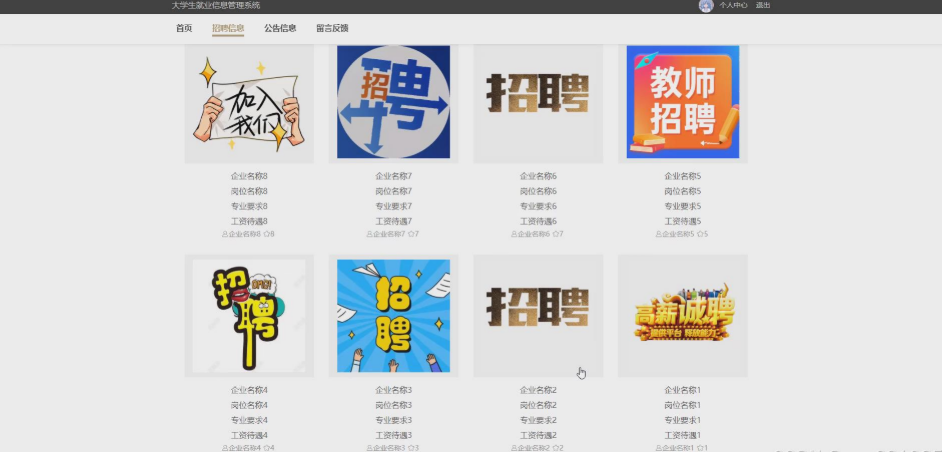
Task: Click the 大学生就业信息管理系统 site title
Action: [x=216, y=5]
